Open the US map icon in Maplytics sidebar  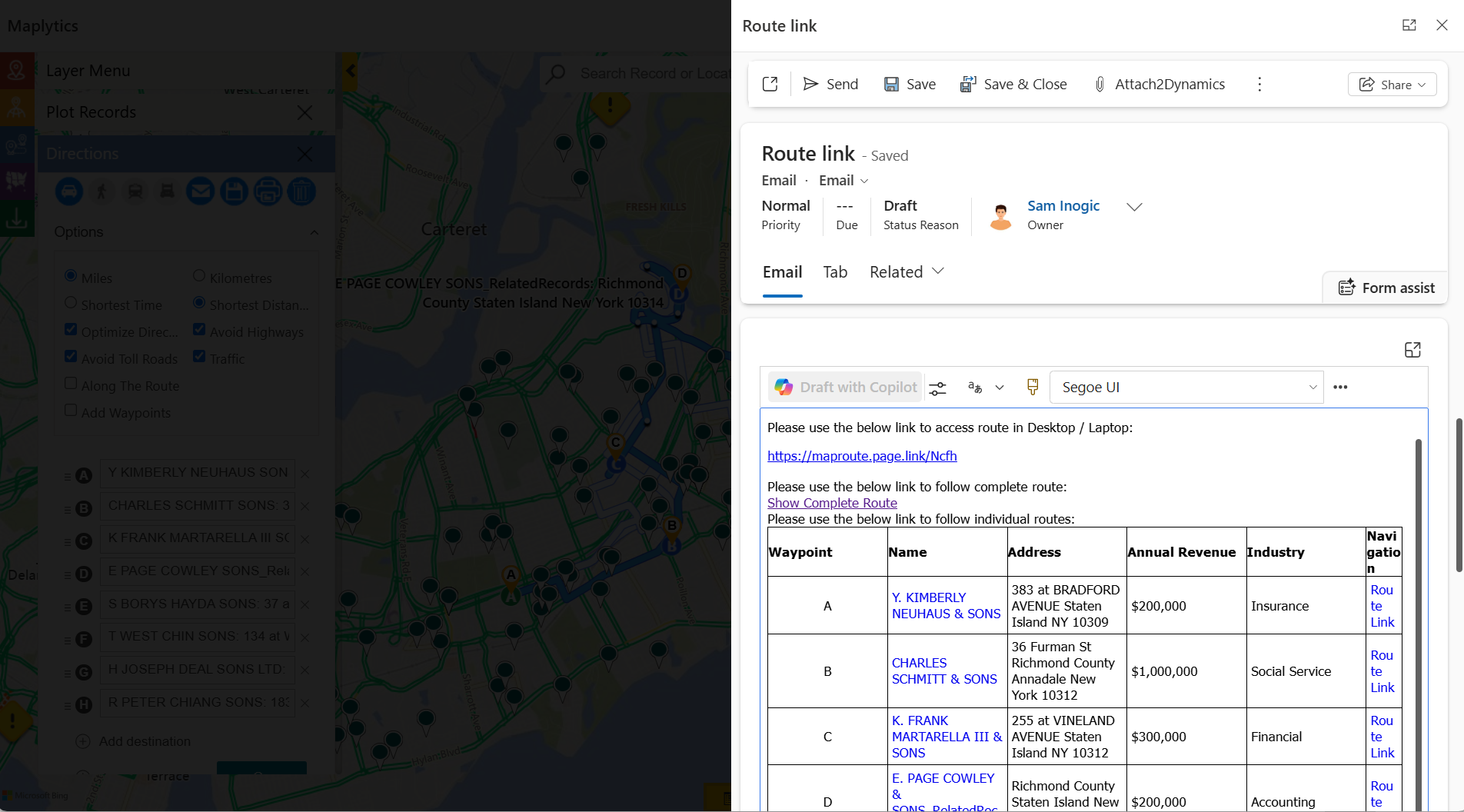click(17, 181)
